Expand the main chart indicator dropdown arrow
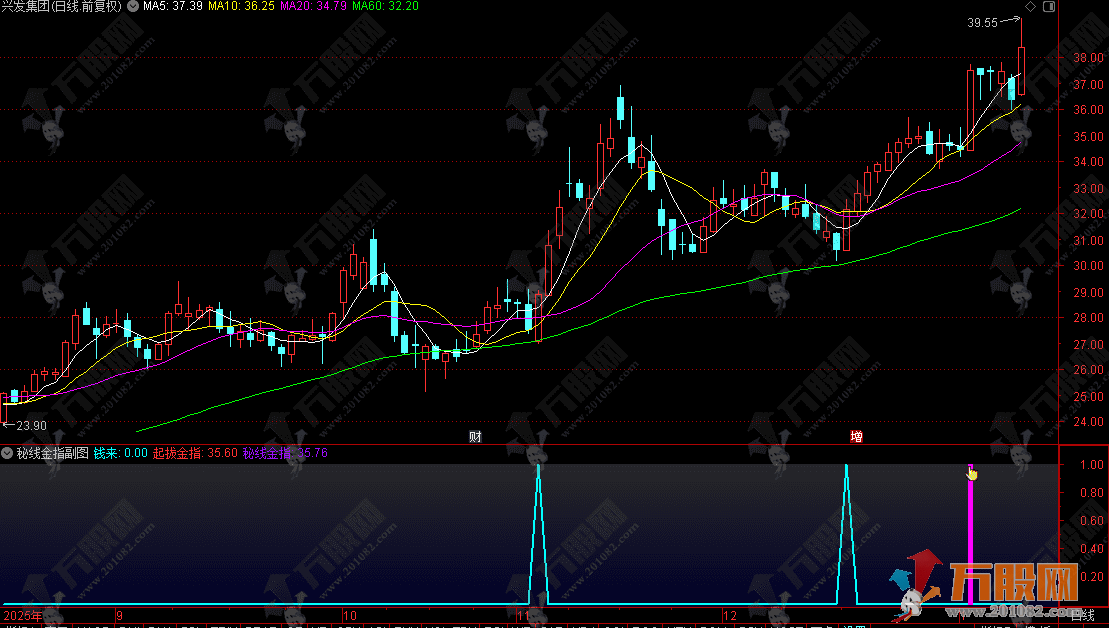Image resolution: width=1109 pixels, height=628 pixels. pos(134,6)
